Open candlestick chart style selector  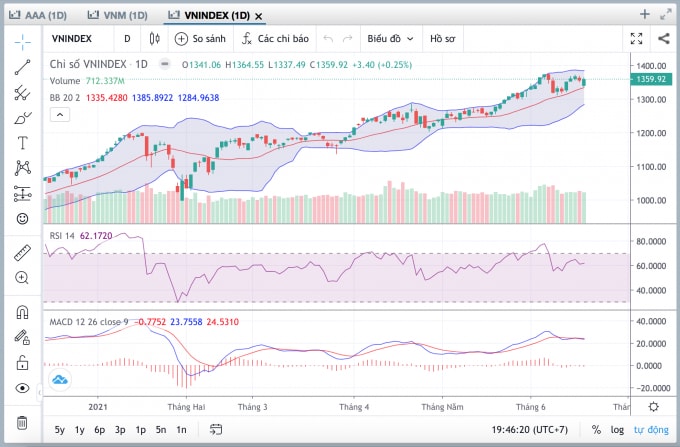[x=155, y=39]
